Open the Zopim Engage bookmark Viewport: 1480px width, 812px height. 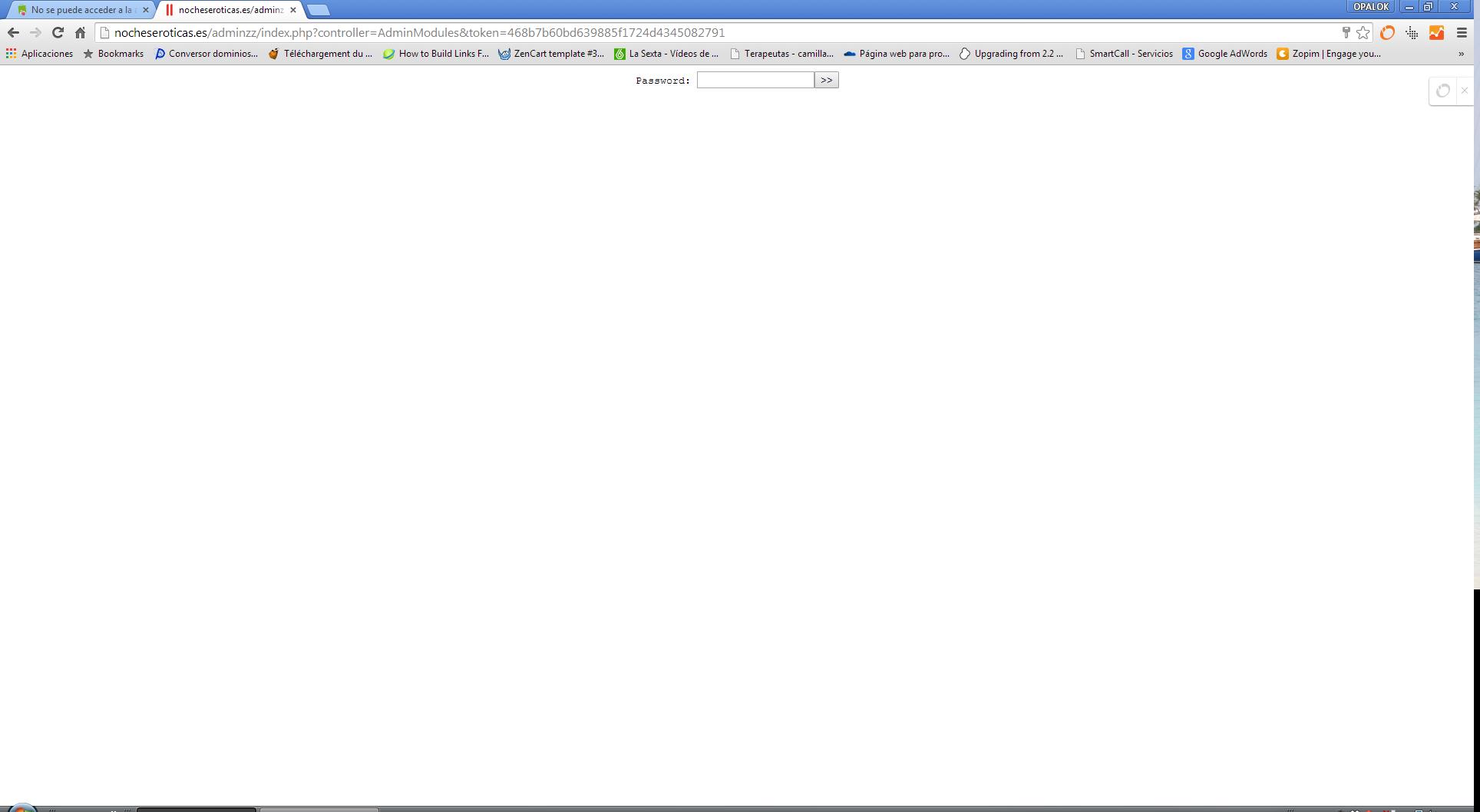[x=1329, y=54]
